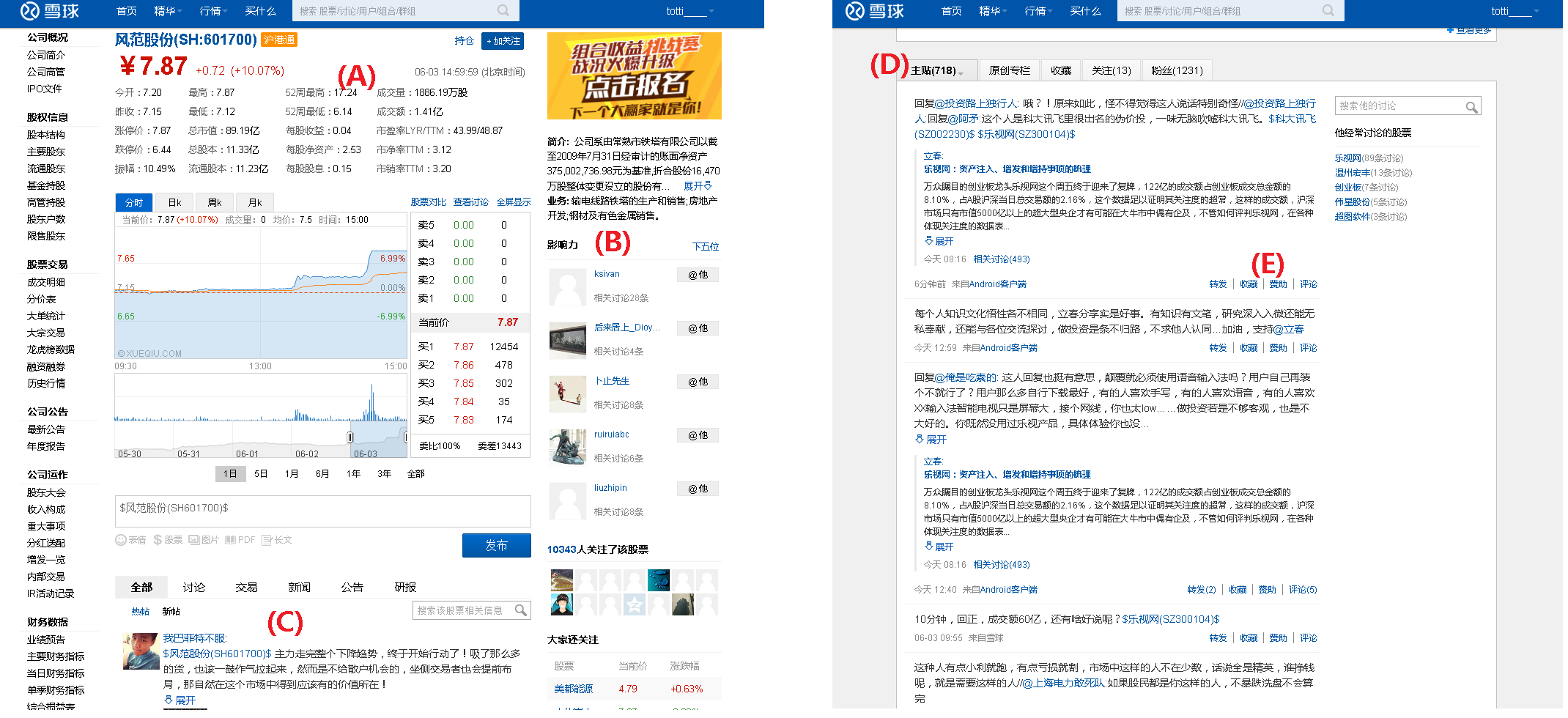The width and height of the screenshot is (1568, 718).
Task: Open the 主贴(718) dropdown arrow
Action: (x=961, y=72)
